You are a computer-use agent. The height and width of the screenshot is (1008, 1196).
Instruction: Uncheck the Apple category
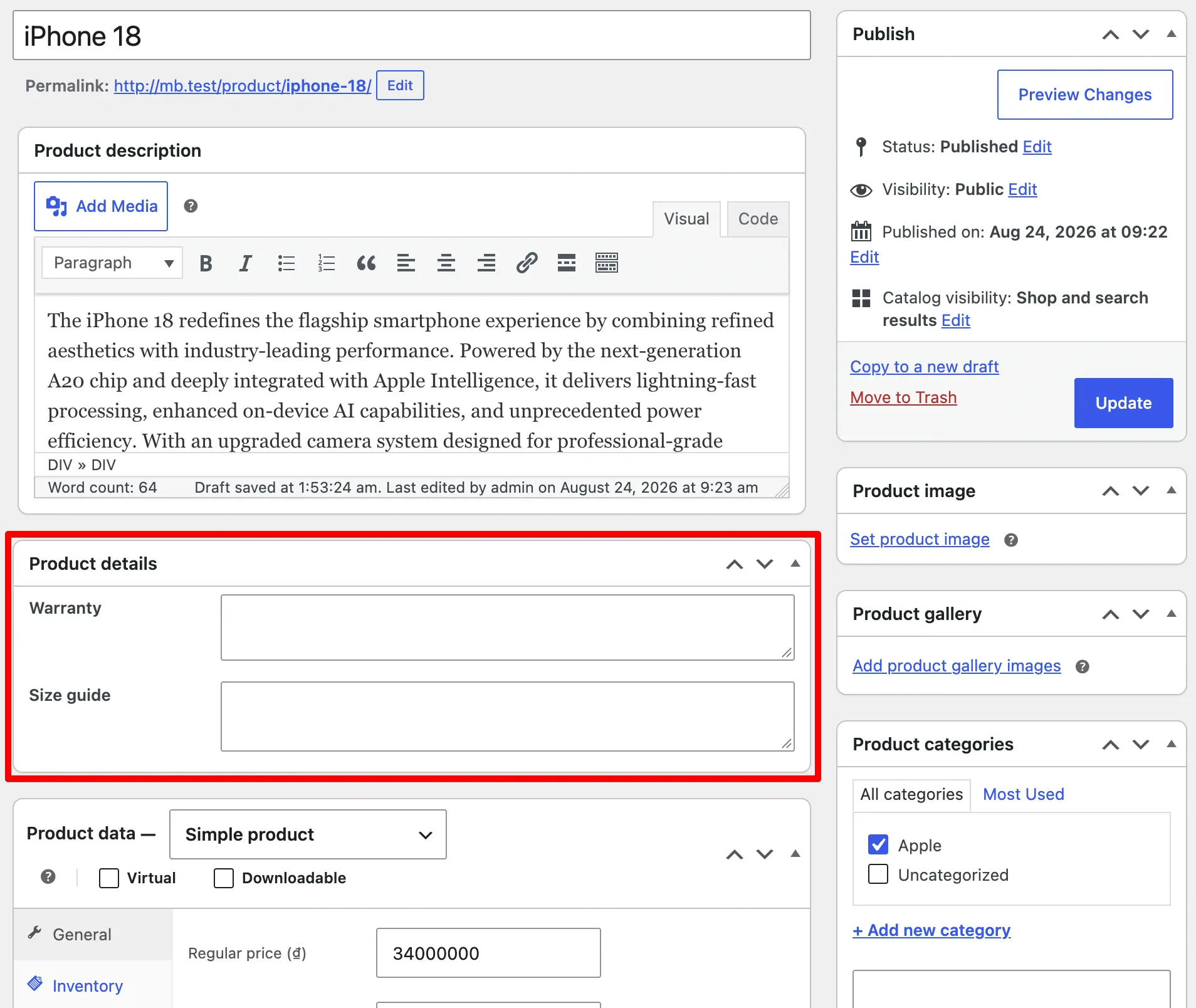point(878,845)
